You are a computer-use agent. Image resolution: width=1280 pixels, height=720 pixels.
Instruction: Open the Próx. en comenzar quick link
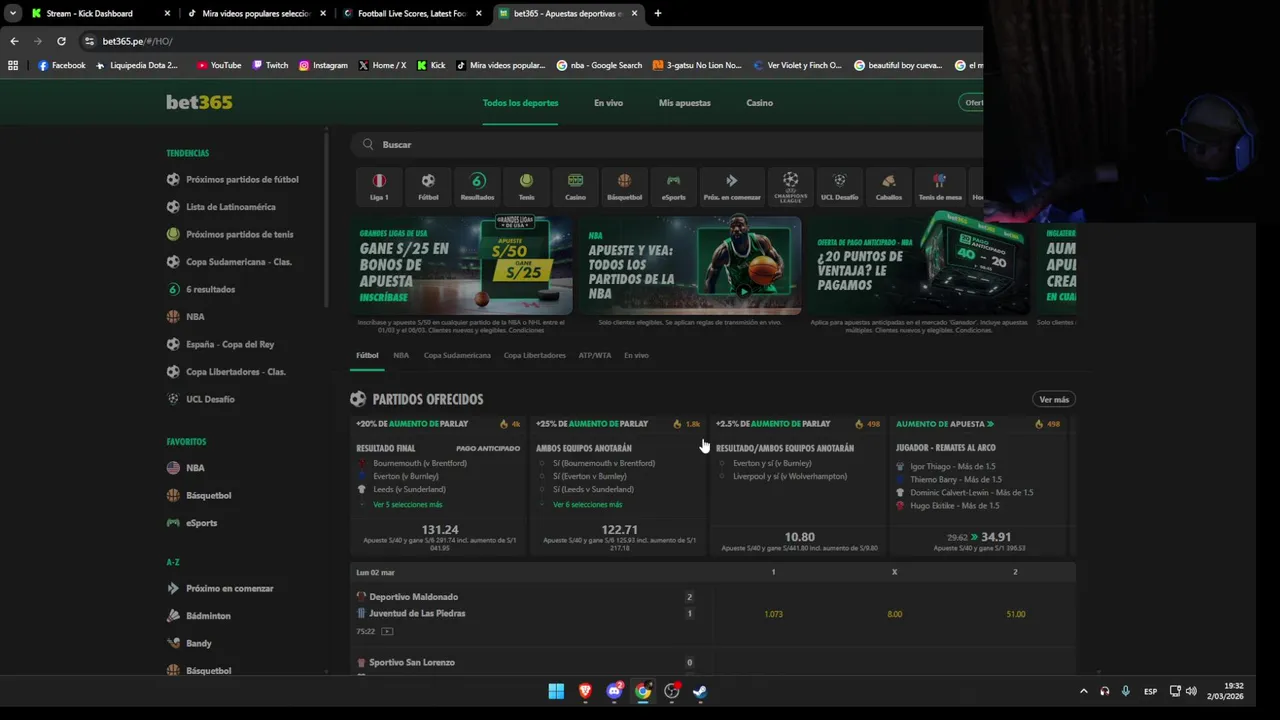732,186
